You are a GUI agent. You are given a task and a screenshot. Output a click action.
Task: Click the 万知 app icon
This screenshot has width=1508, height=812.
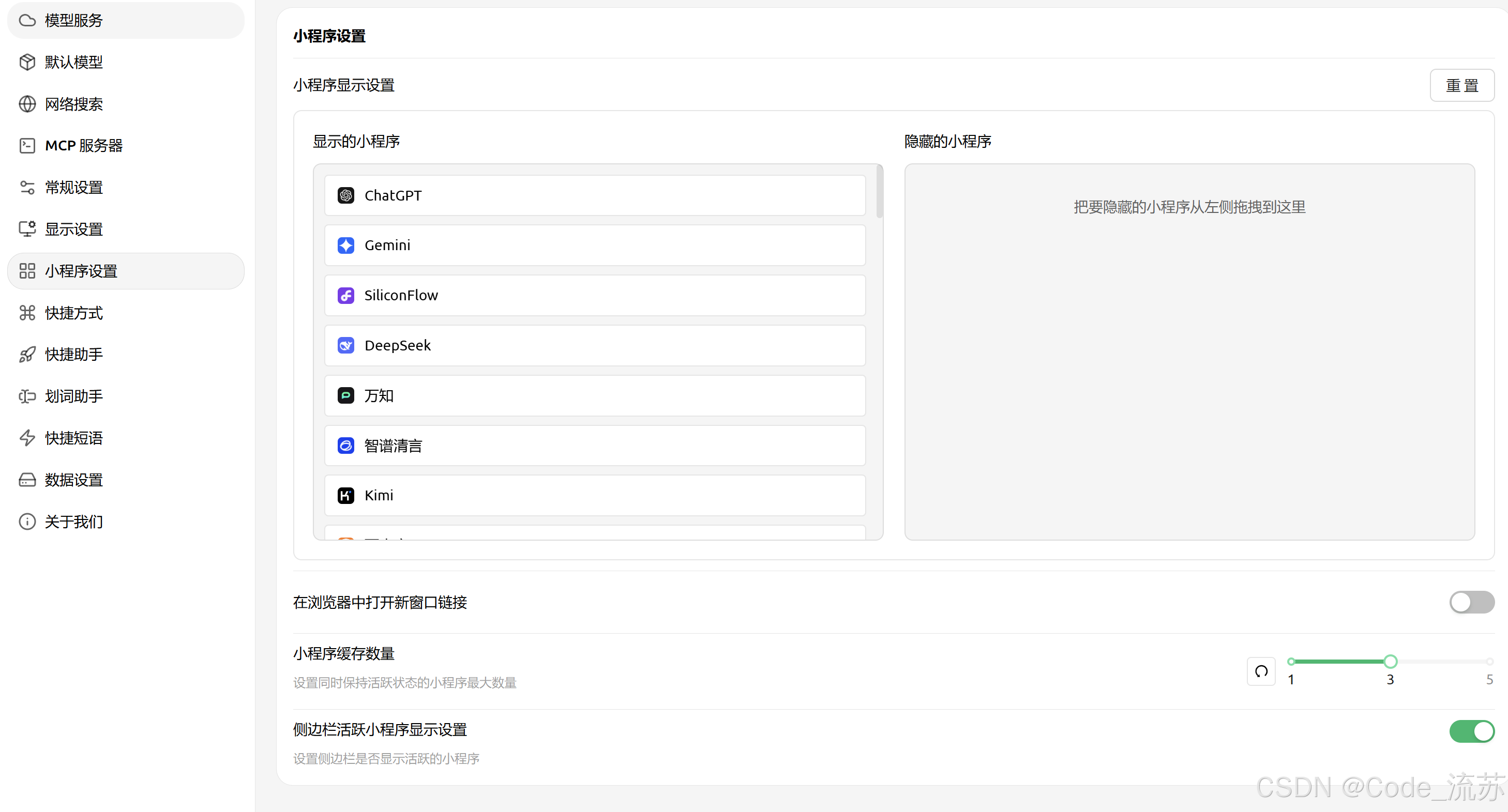coord(346,395)
